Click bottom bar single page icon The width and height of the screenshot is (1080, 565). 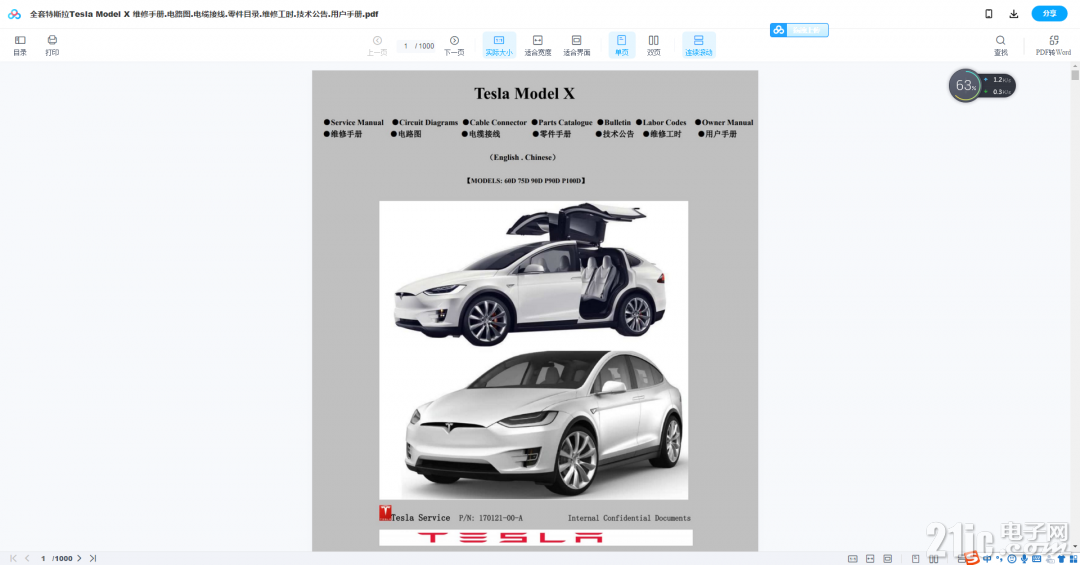tap(915, 559)
